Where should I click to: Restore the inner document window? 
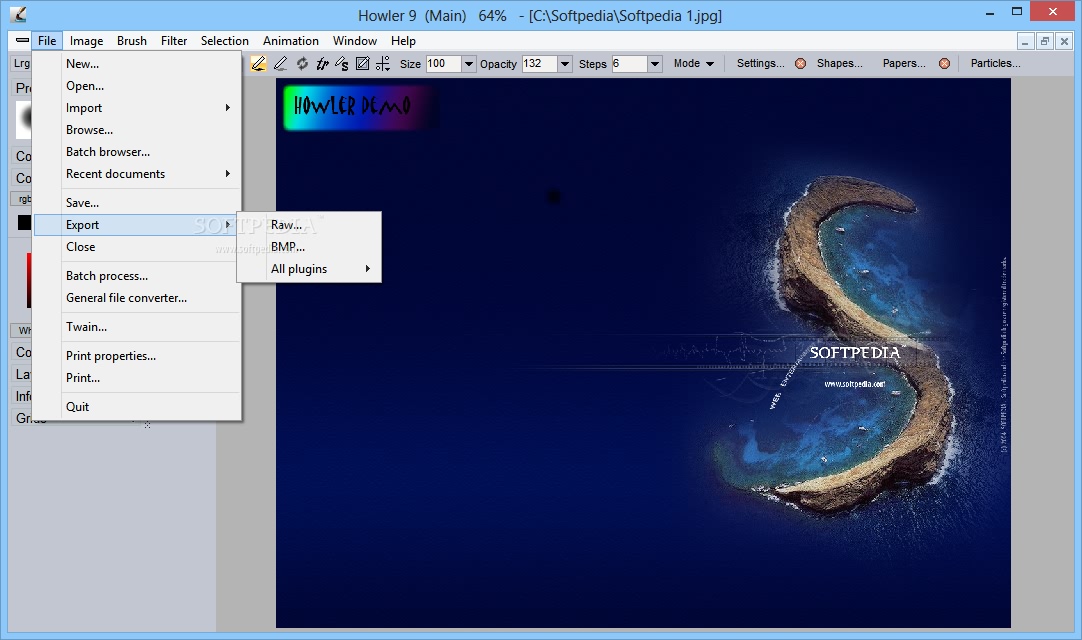[x=1045, y=41]
